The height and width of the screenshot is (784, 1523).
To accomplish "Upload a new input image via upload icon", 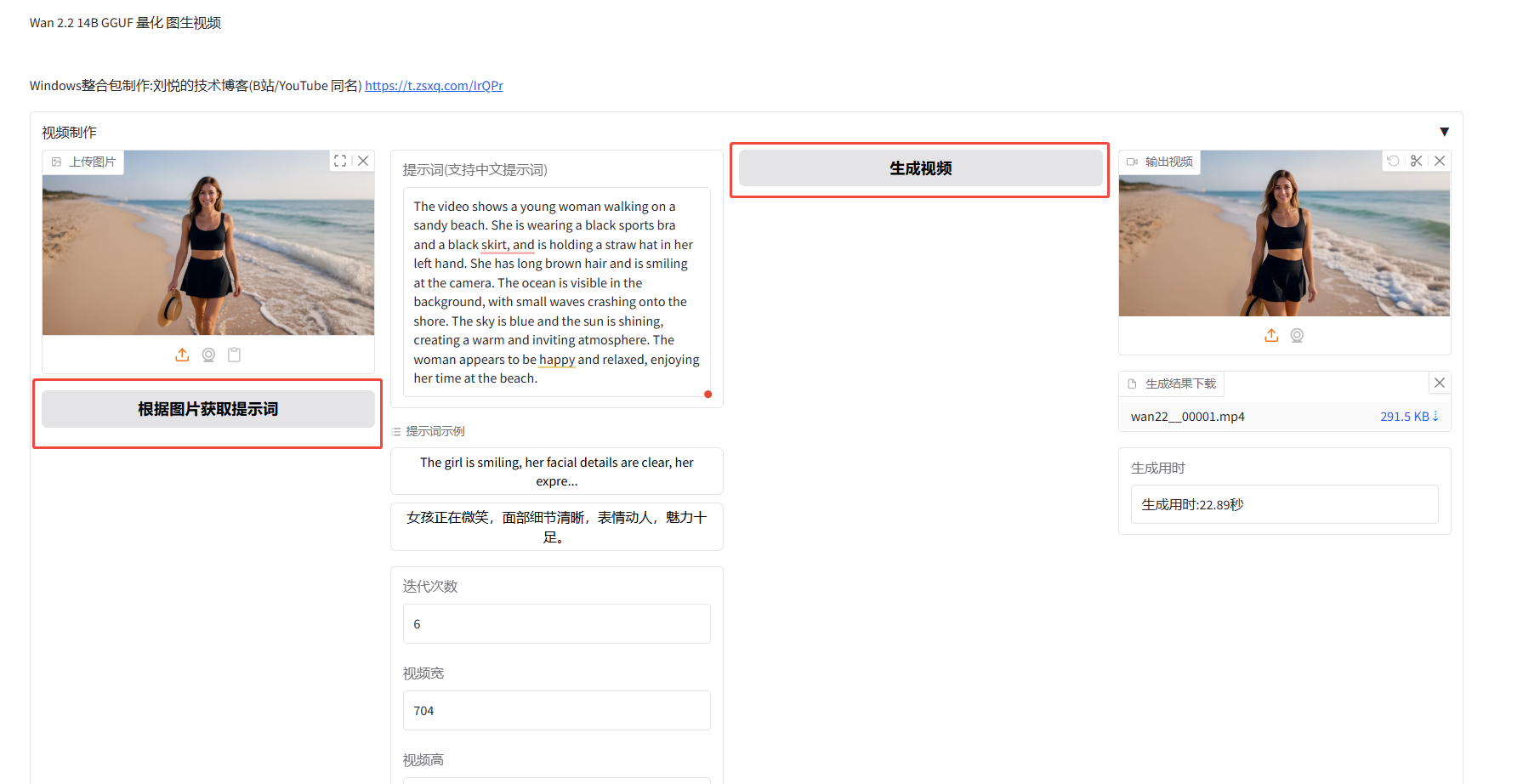I will click(182, 355).
